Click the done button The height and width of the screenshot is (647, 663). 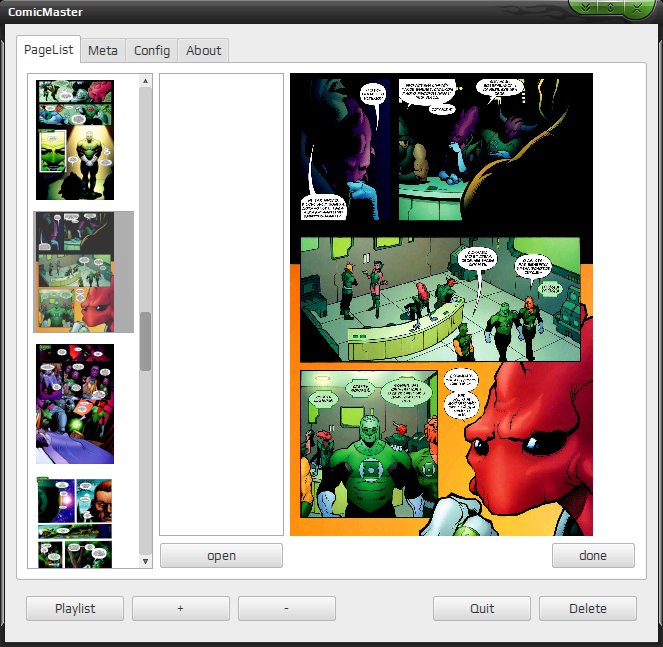(x=593, y=556)
